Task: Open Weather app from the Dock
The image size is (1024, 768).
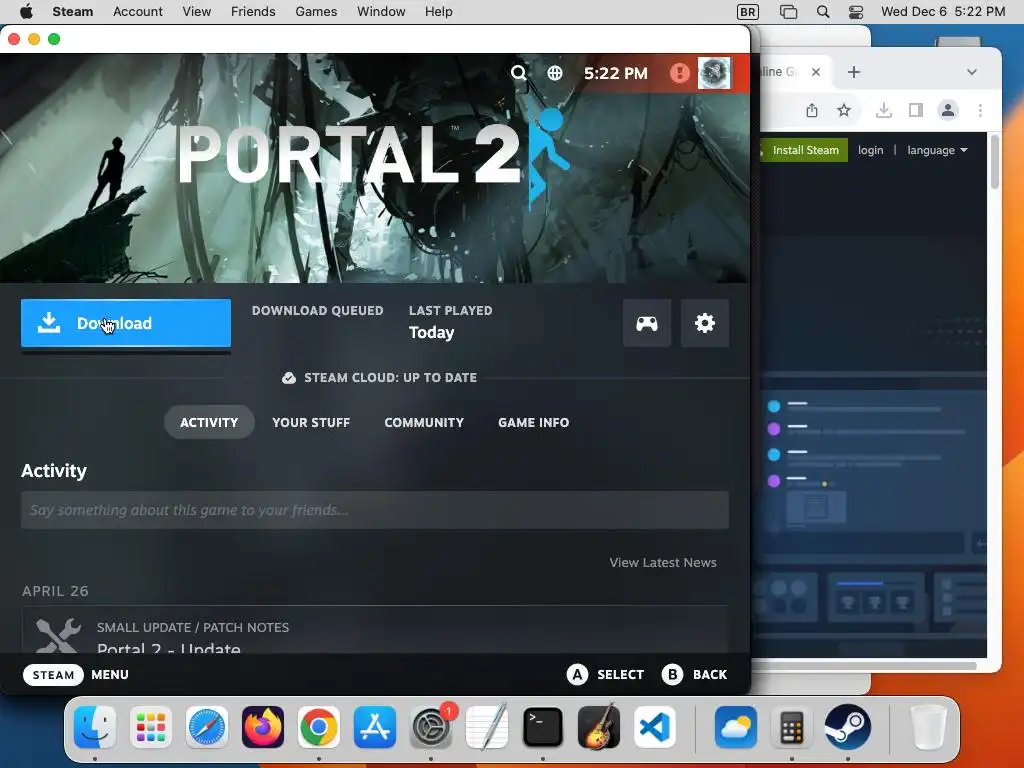Action: 736,727
